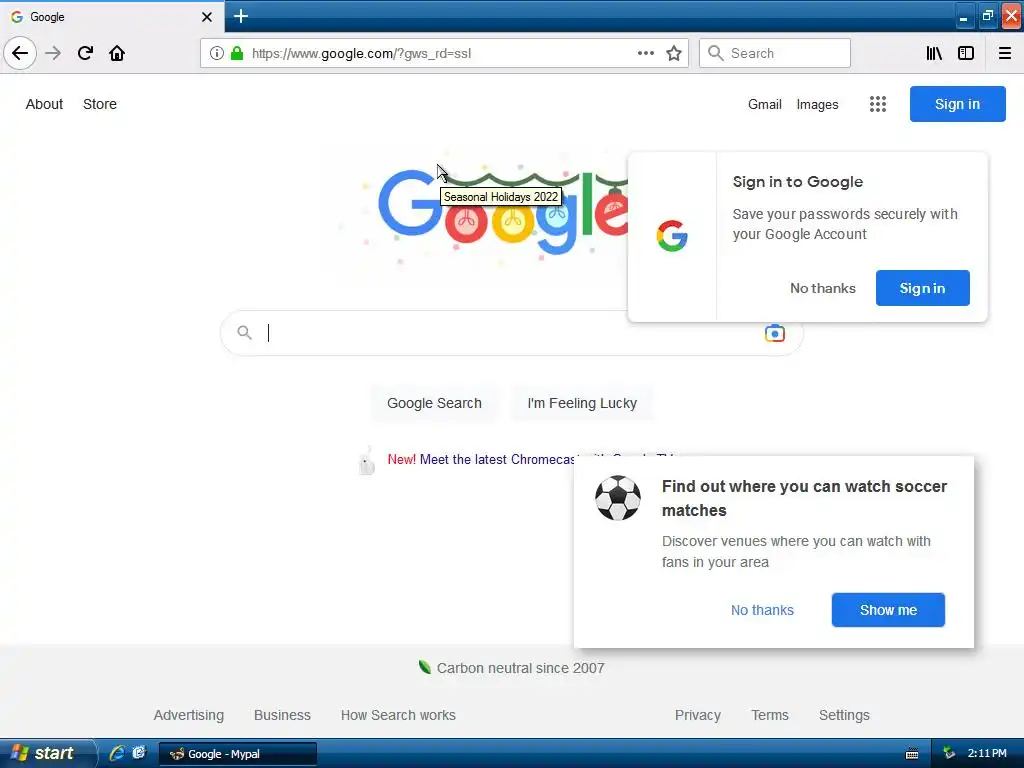Select the Google browser tab
Screen dimensions: 1024x768
pyautogui.click(x=112, y=17)
